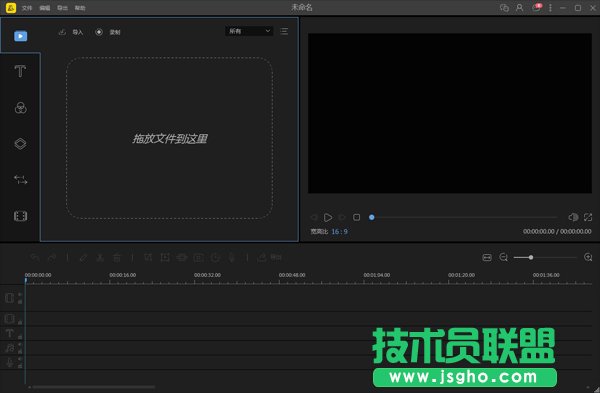This screenshot has width=600, height=393.
Task: Zoom in the timeline with plus magnifier
Action: 588,258
